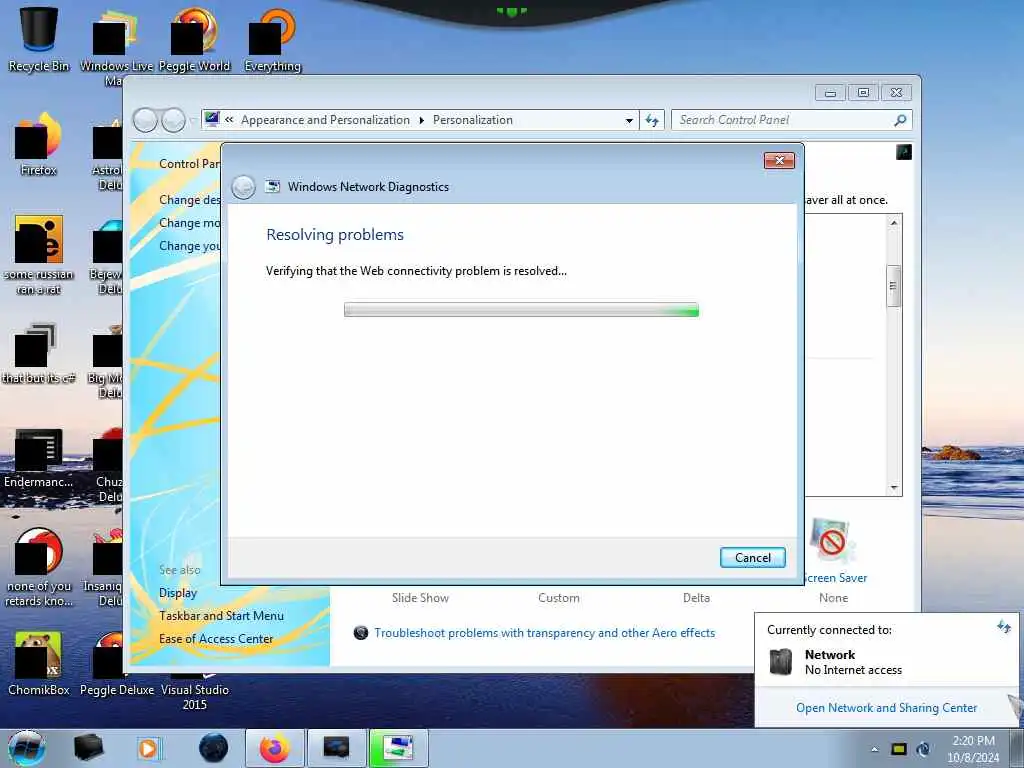Open address bar history dropdown

(x=629, y=120)
